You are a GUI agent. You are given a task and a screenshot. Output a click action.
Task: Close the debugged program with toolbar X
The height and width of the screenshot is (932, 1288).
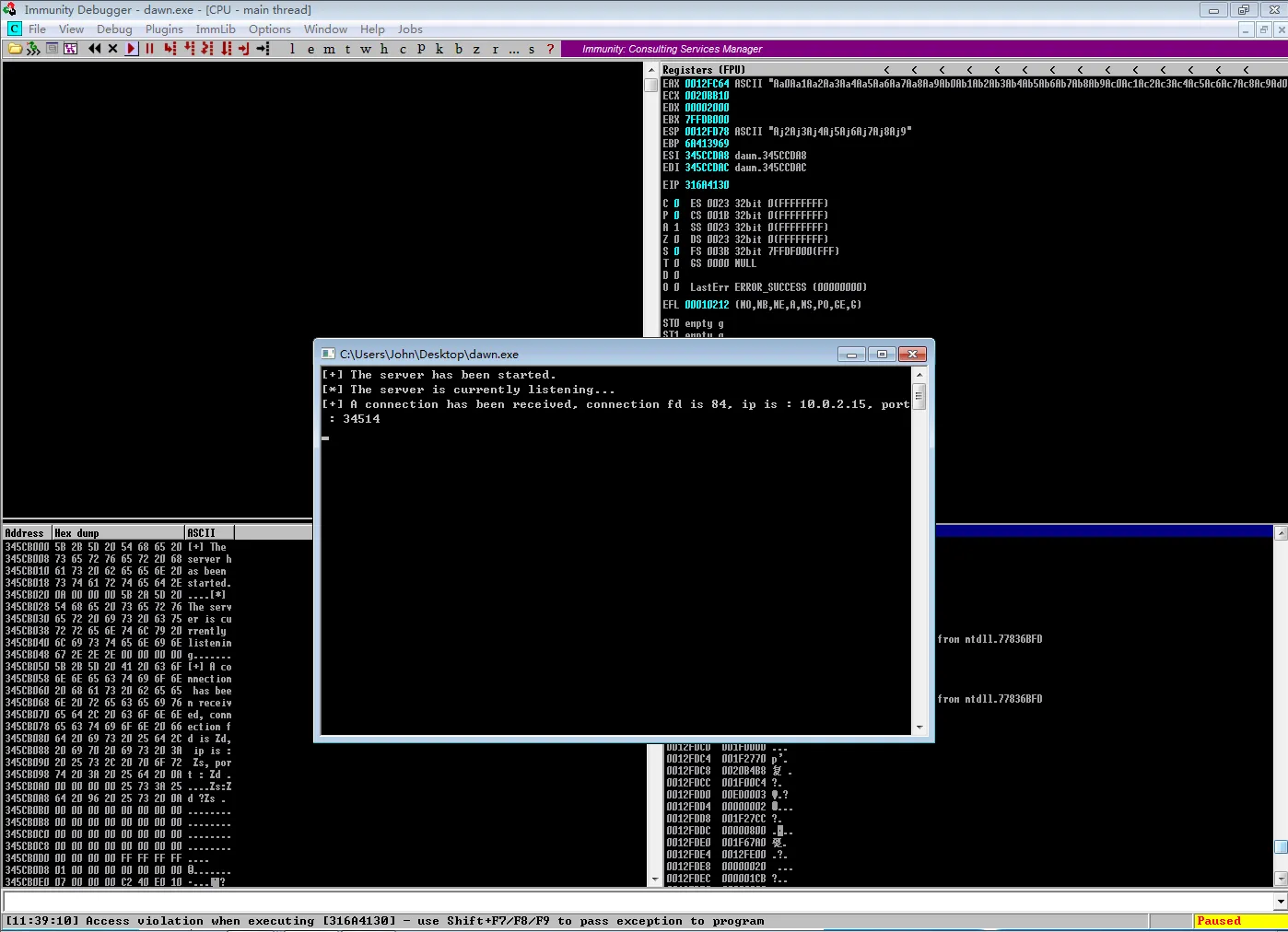click(x=113, y=49)
